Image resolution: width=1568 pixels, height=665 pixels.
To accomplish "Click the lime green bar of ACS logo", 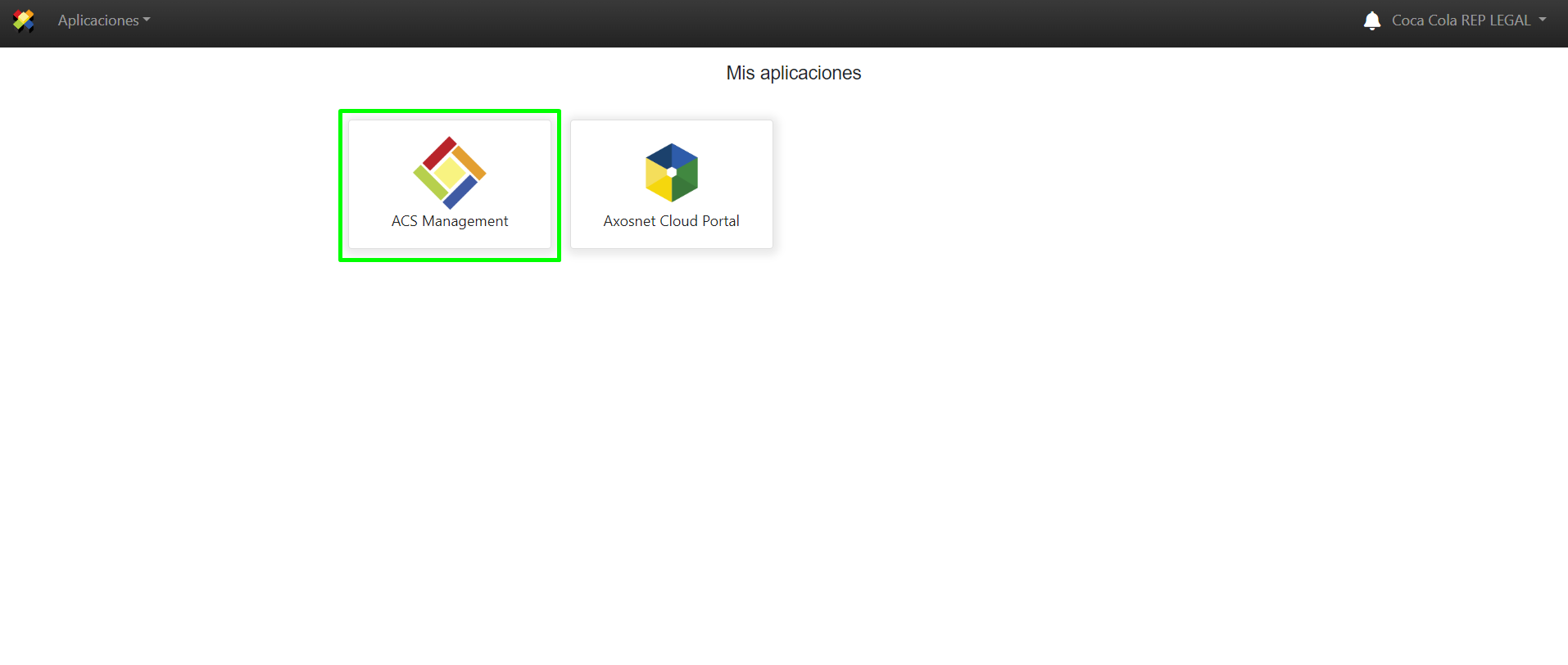I will tap(430, 183).
